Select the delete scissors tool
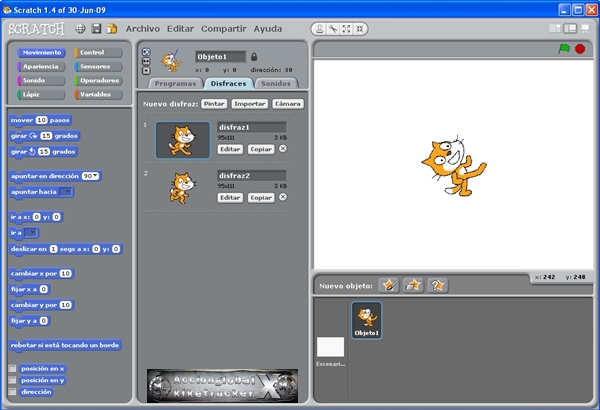This screenshot has height=410, width=600. click(x=333, y=29)
